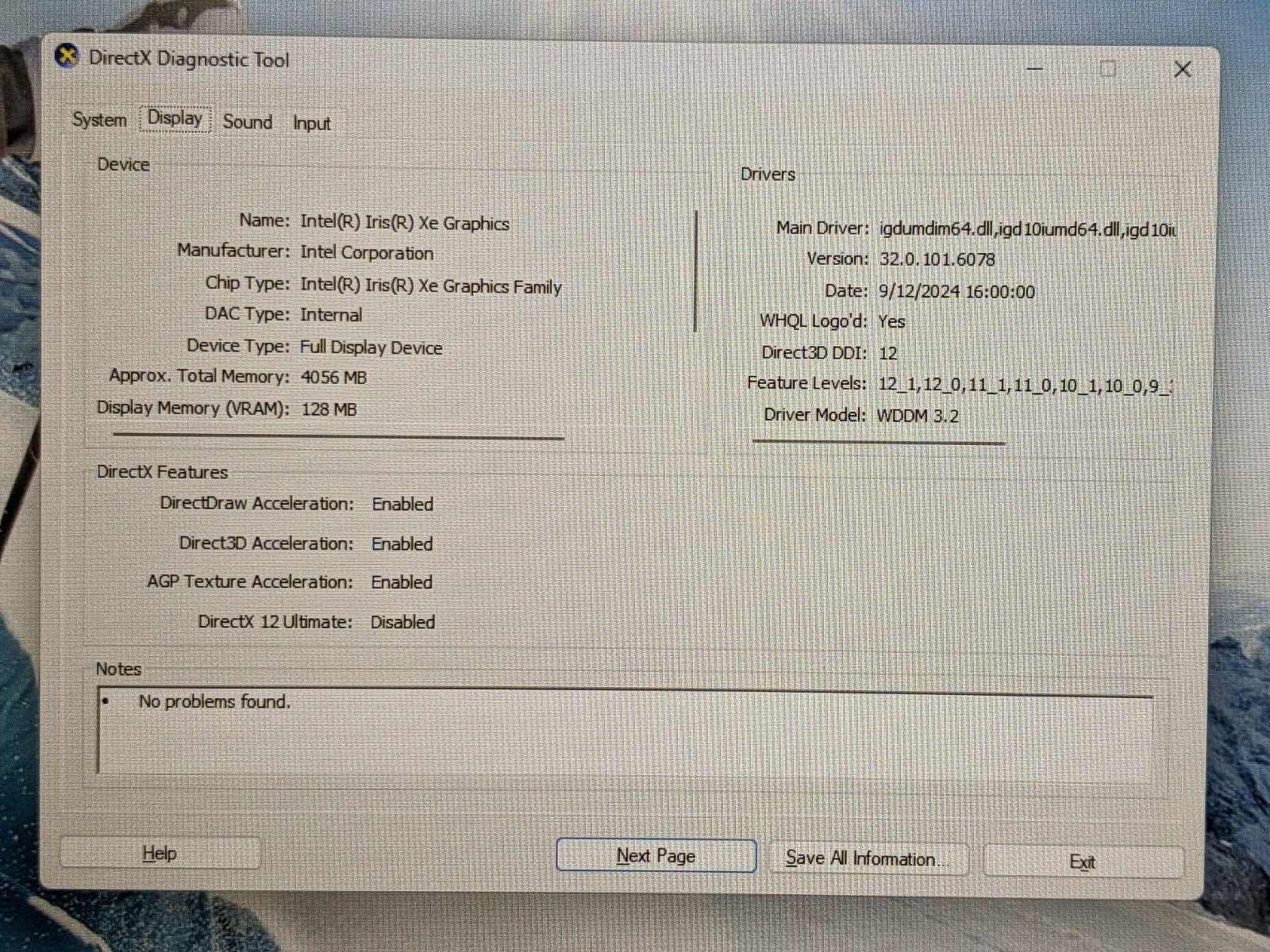The width and height of the screenshot is (1270, 952).
Task: Exit the diagnostic tool via Exit button
Action: 1082,862
